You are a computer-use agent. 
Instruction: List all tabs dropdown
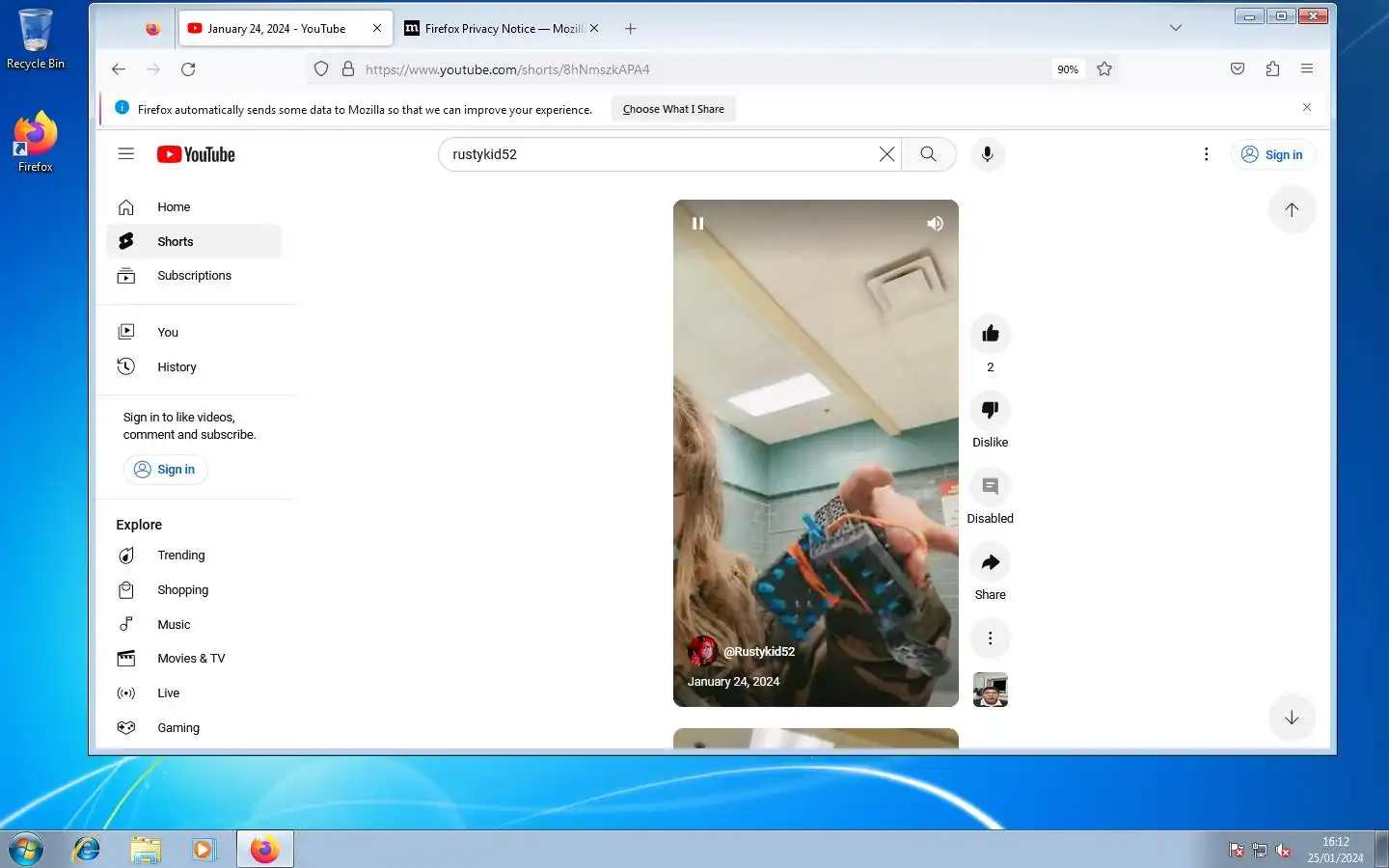click(1175, 28)
